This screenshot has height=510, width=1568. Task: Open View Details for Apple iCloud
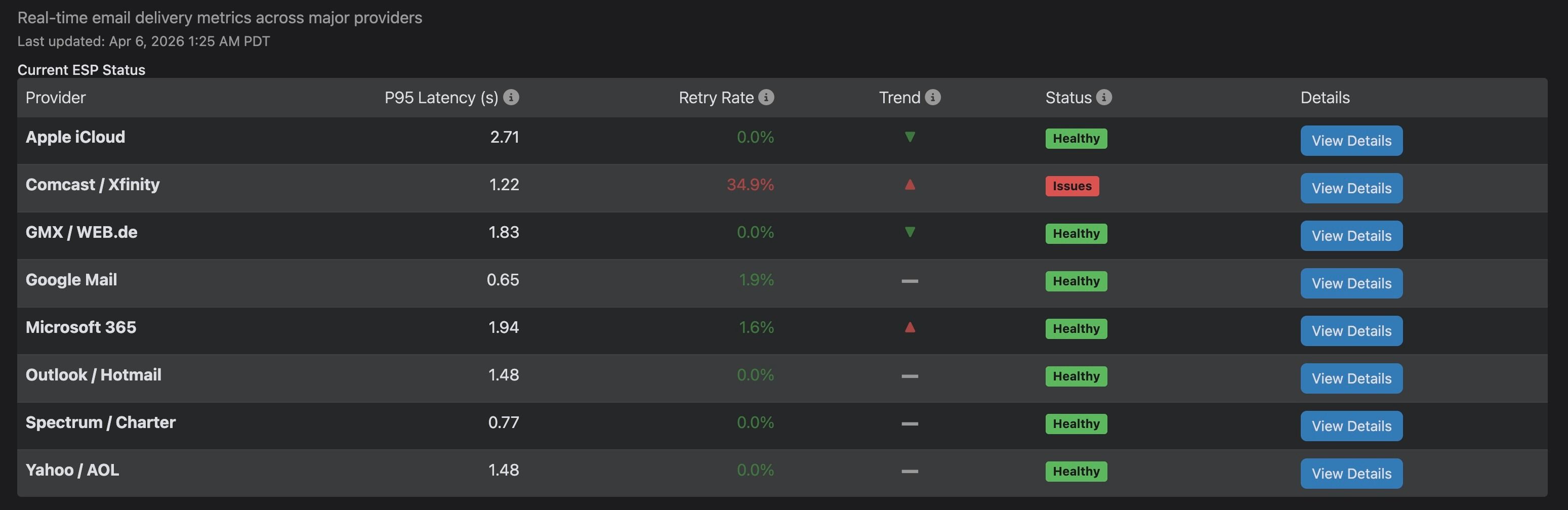(x=1351, y=141)
